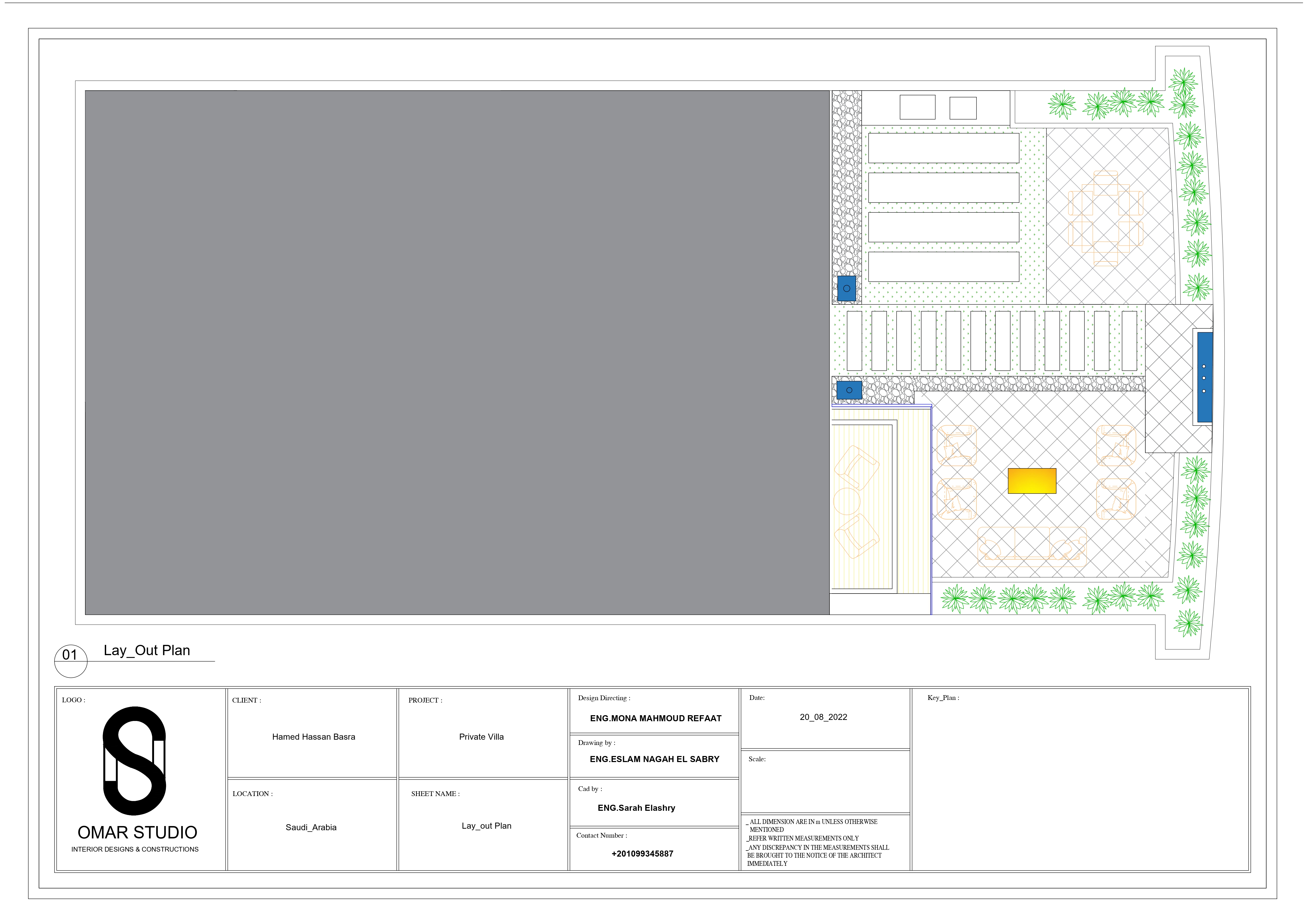Select the long blue water feature with three dots

coord(1204,377)
